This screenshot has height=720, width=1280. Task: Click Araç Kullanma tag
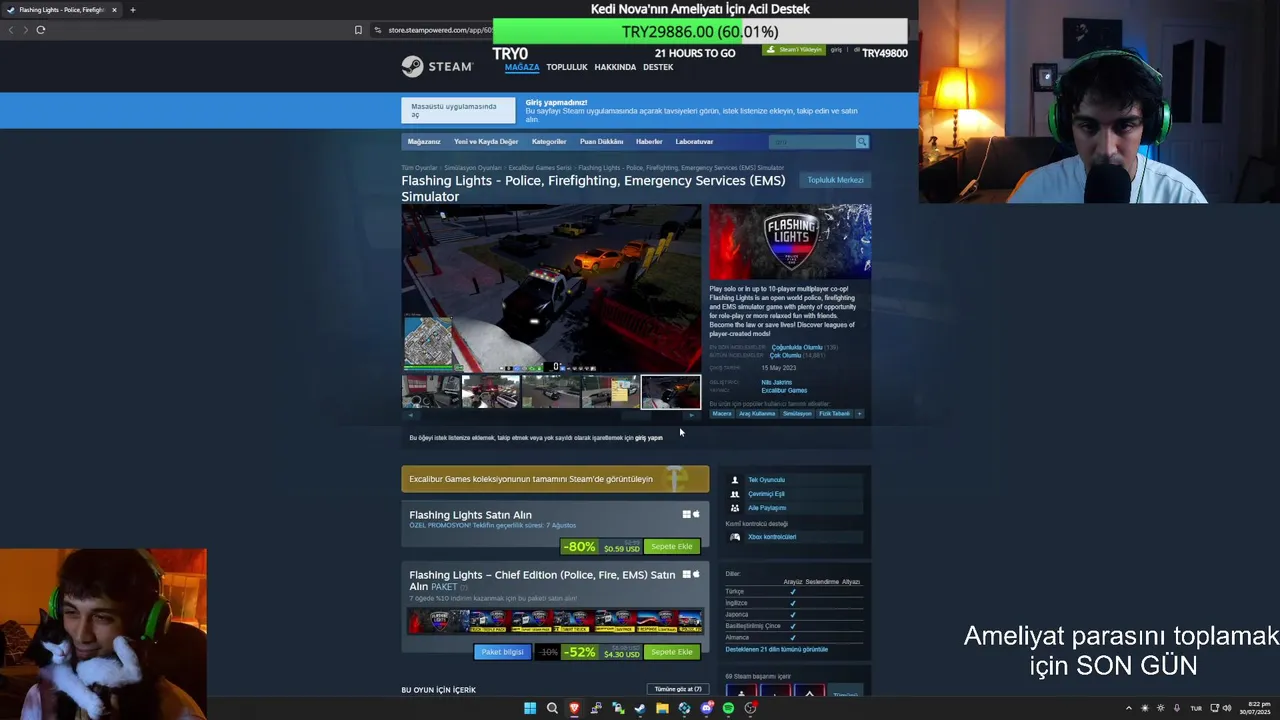click(x=756, y=414)
